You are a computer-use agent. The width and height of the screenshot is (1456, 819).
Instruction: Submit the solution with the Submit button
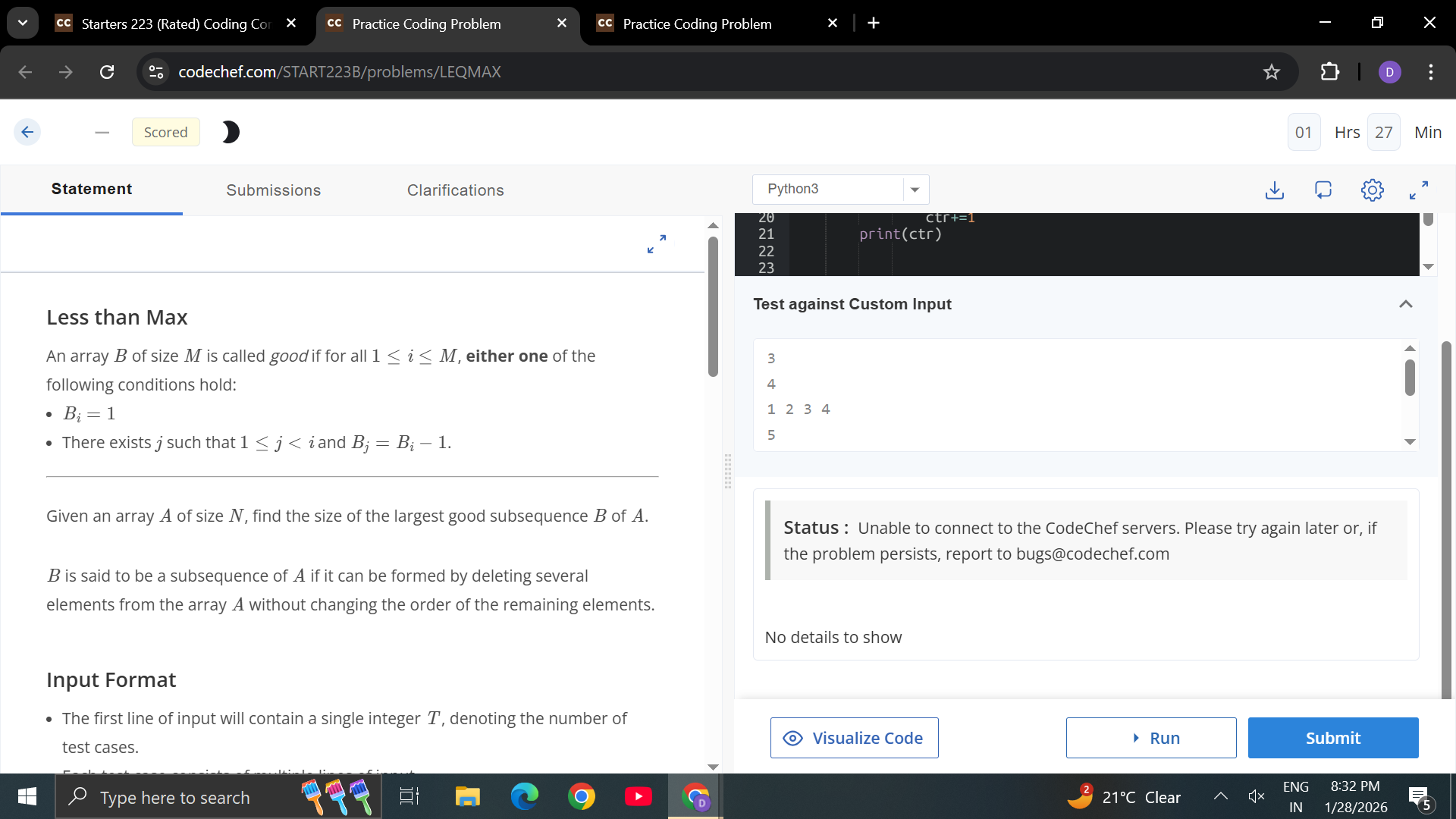[x=1332, y=738]
